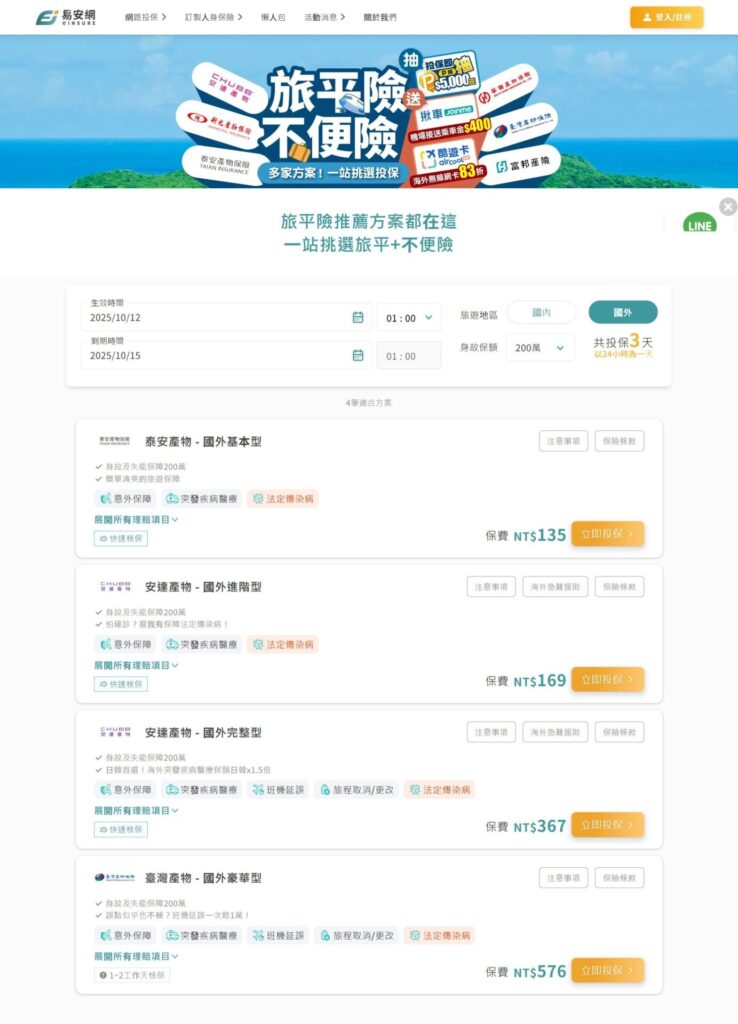
Task: Open the 活動消息 navigation menu
Action: [324, 17]
